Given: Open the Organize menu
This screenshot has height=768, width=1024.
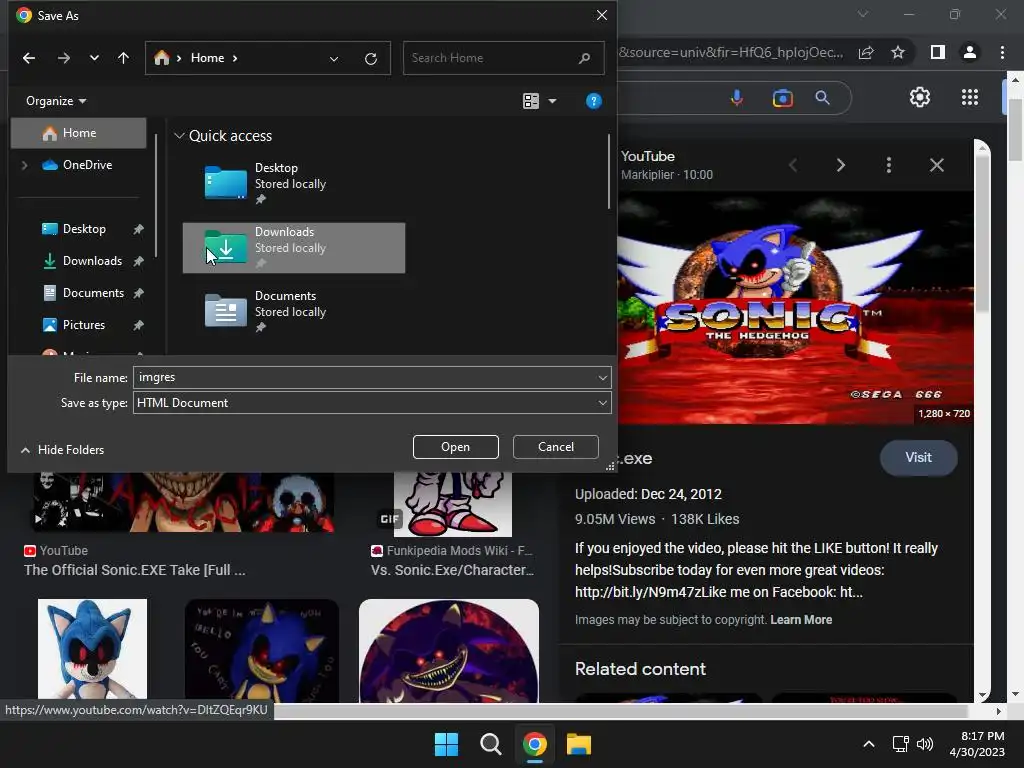Looking at the screenshot, I should pyautogui.click(x=56, y=101).
